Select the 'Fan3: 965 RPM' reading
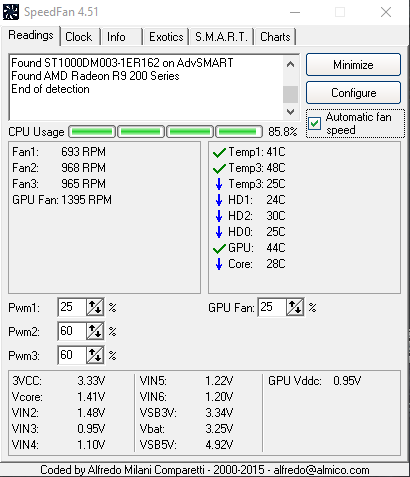This screenshot has height=477, width=410. [59, 184]
